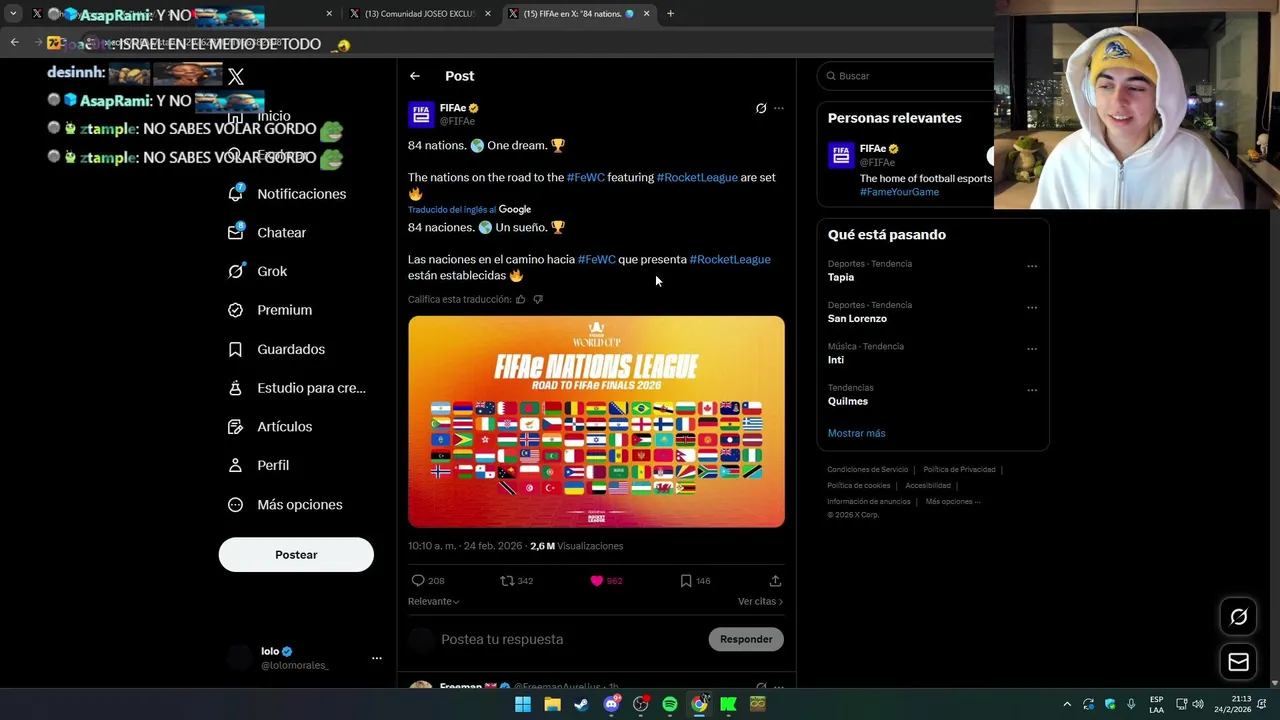Click the browser back arrow
The image size is (1280, 720).
pos(14,42)
